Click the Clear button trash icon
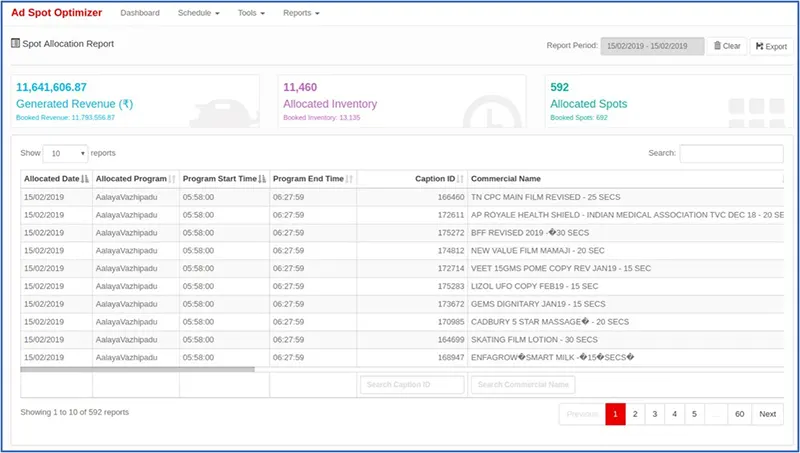The width and height of the screenshot is (800, 453). tap(716, 46)
